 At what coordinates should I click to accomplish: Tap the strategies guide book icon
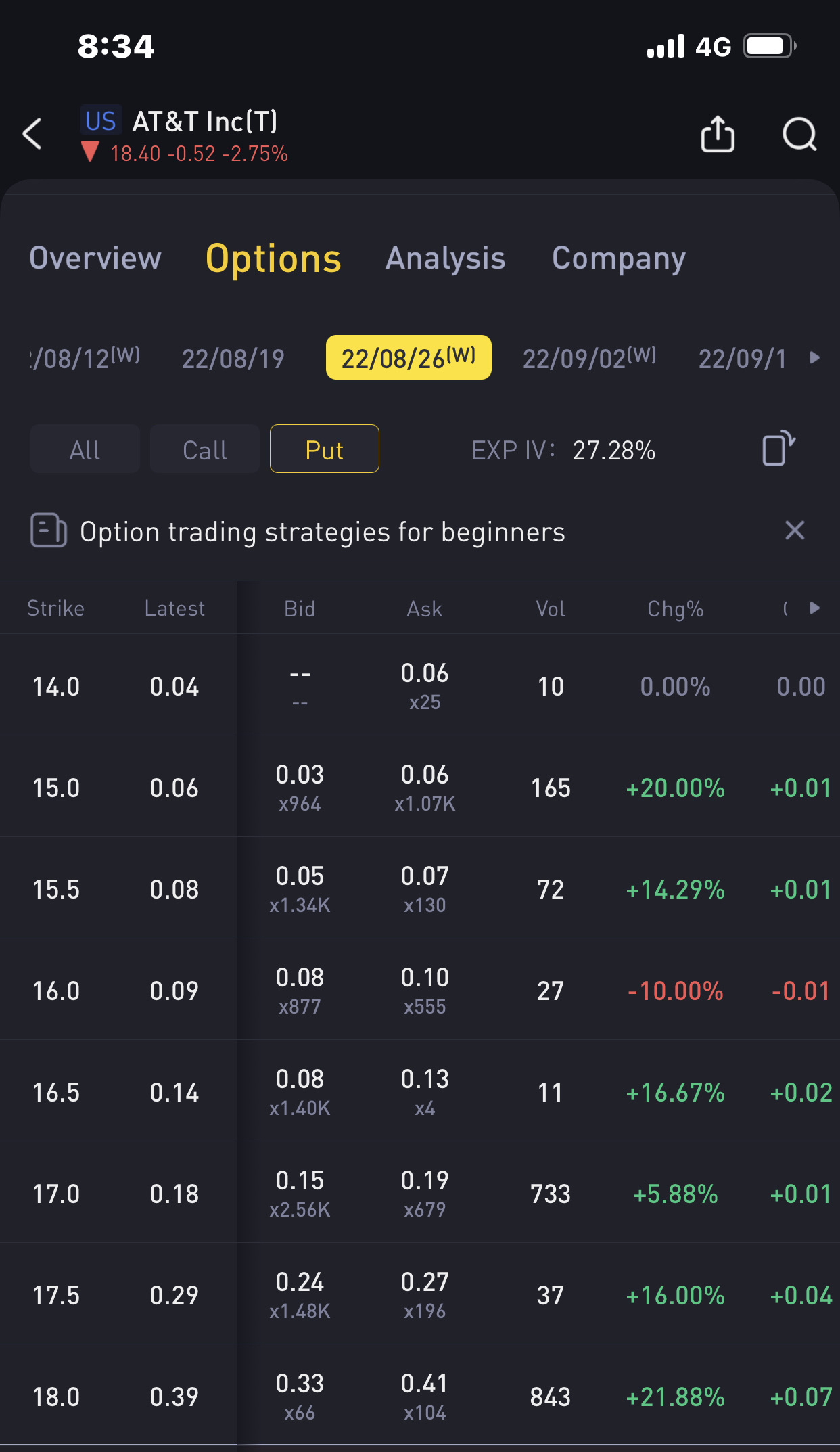coord(49,530)
